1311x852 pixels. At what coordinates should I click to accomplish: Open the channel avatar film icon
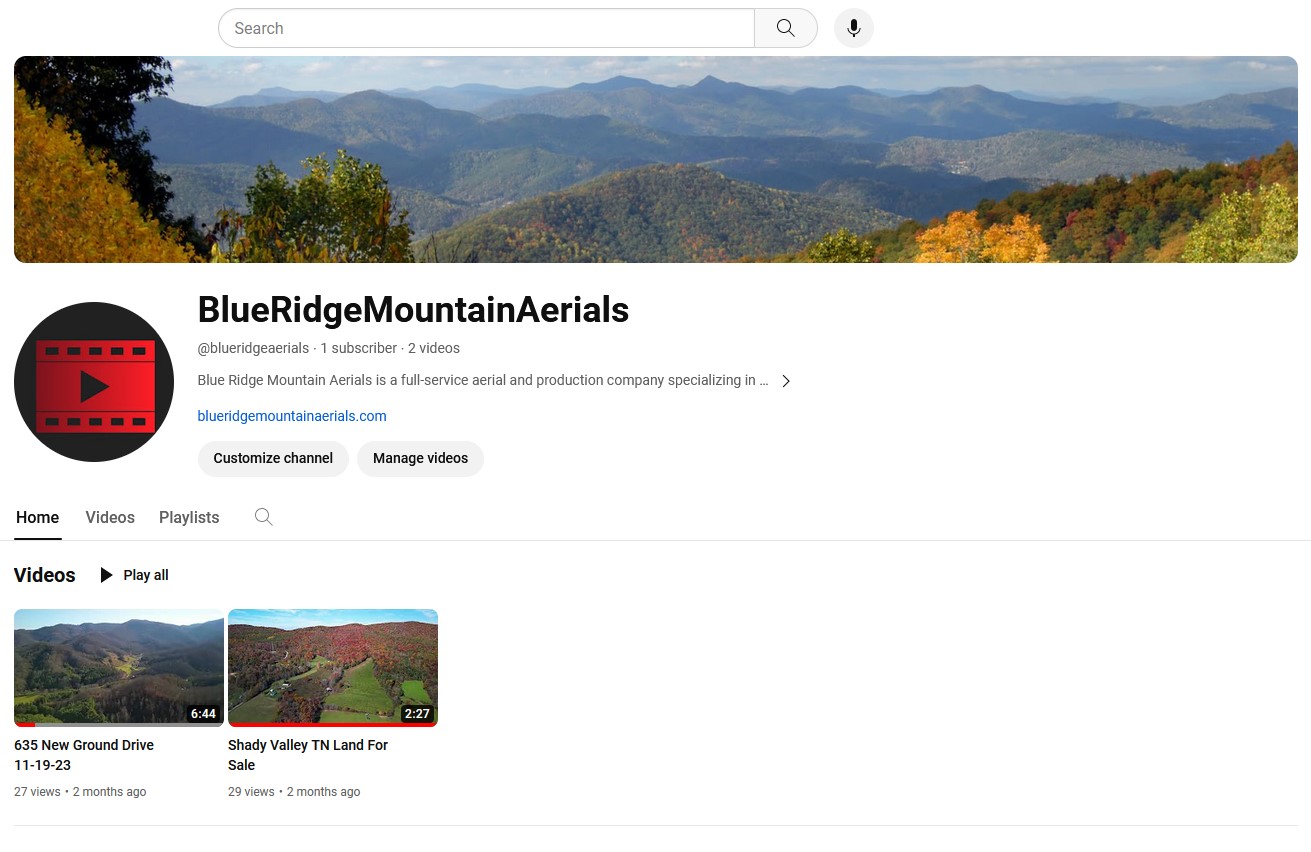tap(94, 382)
